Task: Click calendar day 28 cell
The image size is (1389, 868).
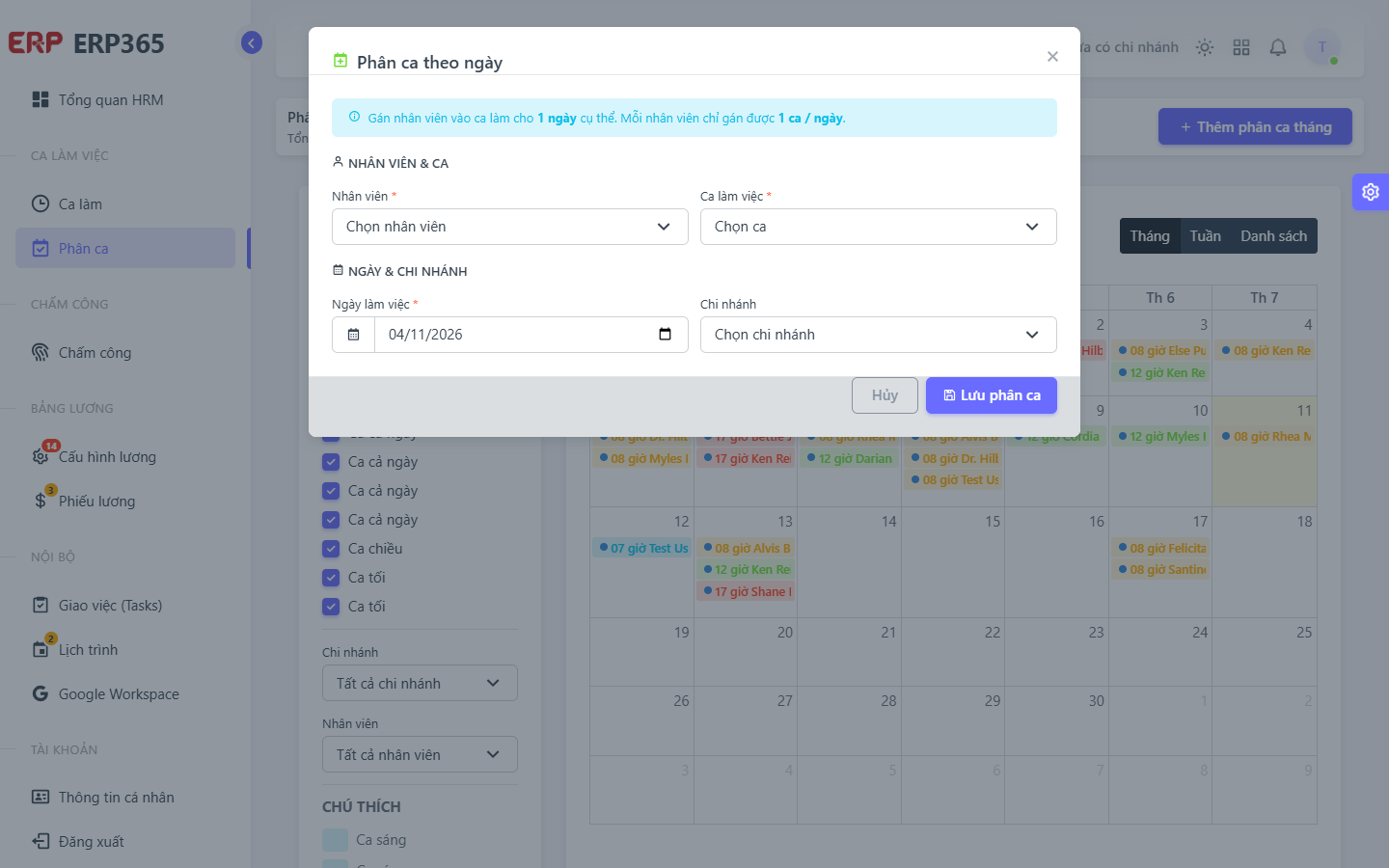Action: point(850,720)
